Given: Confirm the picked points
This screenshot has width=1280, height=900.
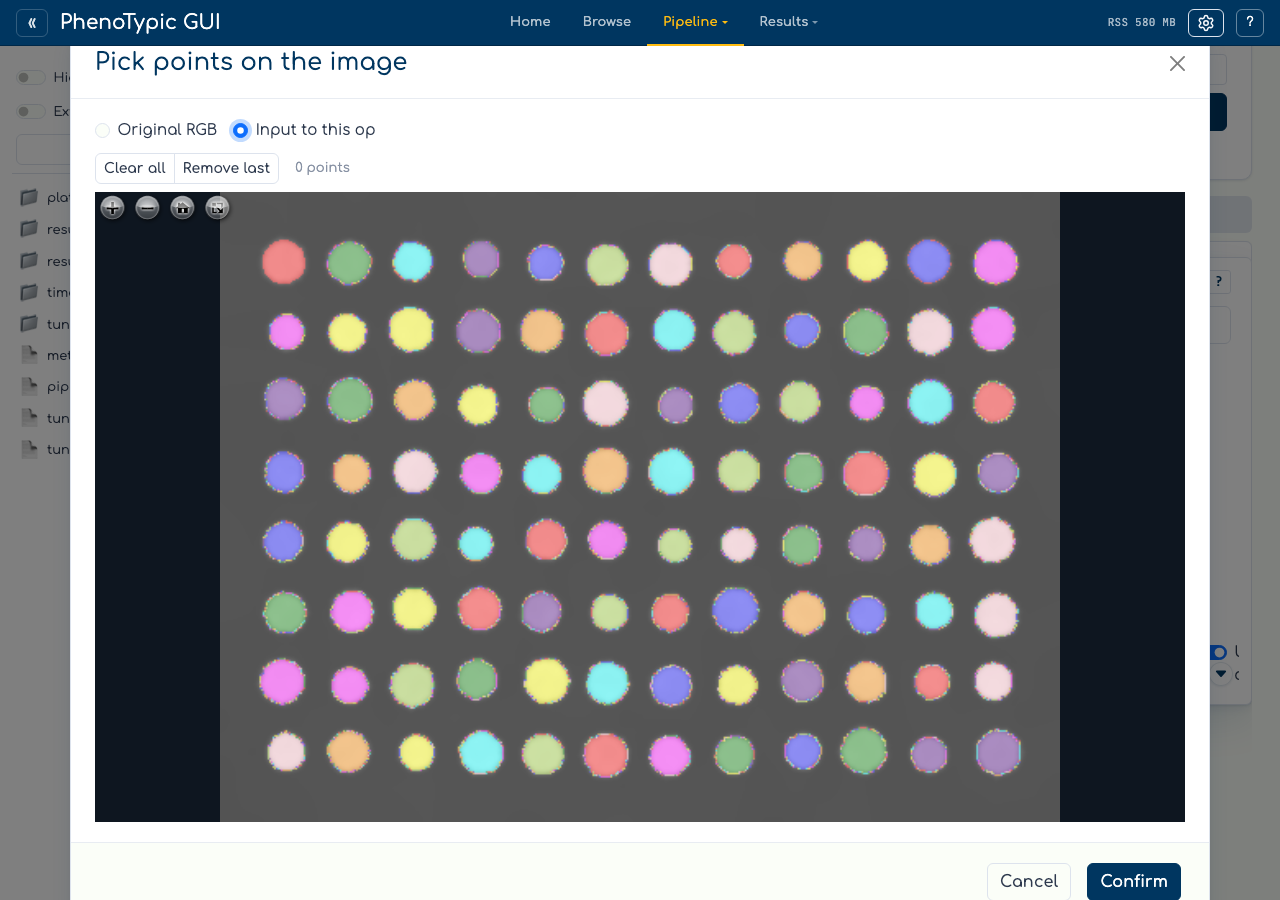Looking at the screenshot, I should pyautogui.click(x=1134, y=881).
